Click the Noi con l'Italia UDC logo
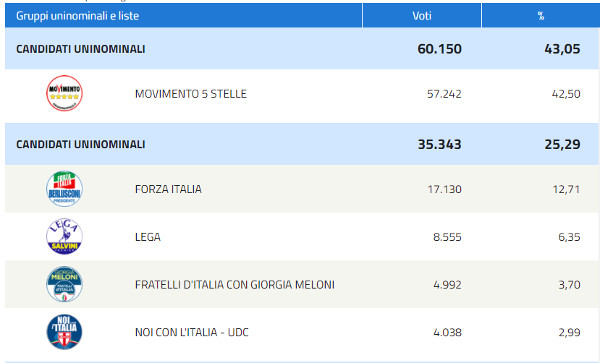Screen dimensions: 600x363 [x=64, y=332]
